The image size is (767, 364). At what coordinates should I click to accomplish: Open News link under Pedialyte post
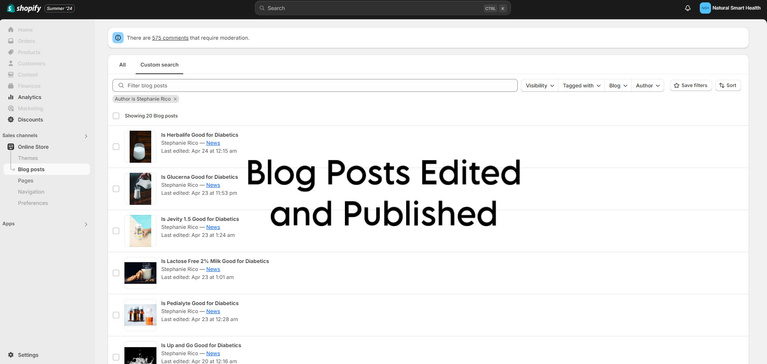[x=213, y=311]
